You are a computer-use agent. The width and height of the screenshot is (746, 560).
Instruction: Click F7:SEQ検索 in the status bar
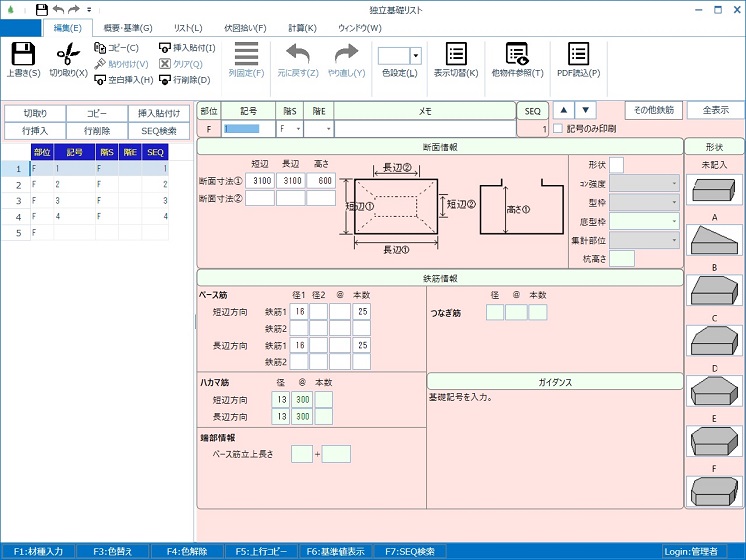tap(410, 551)
